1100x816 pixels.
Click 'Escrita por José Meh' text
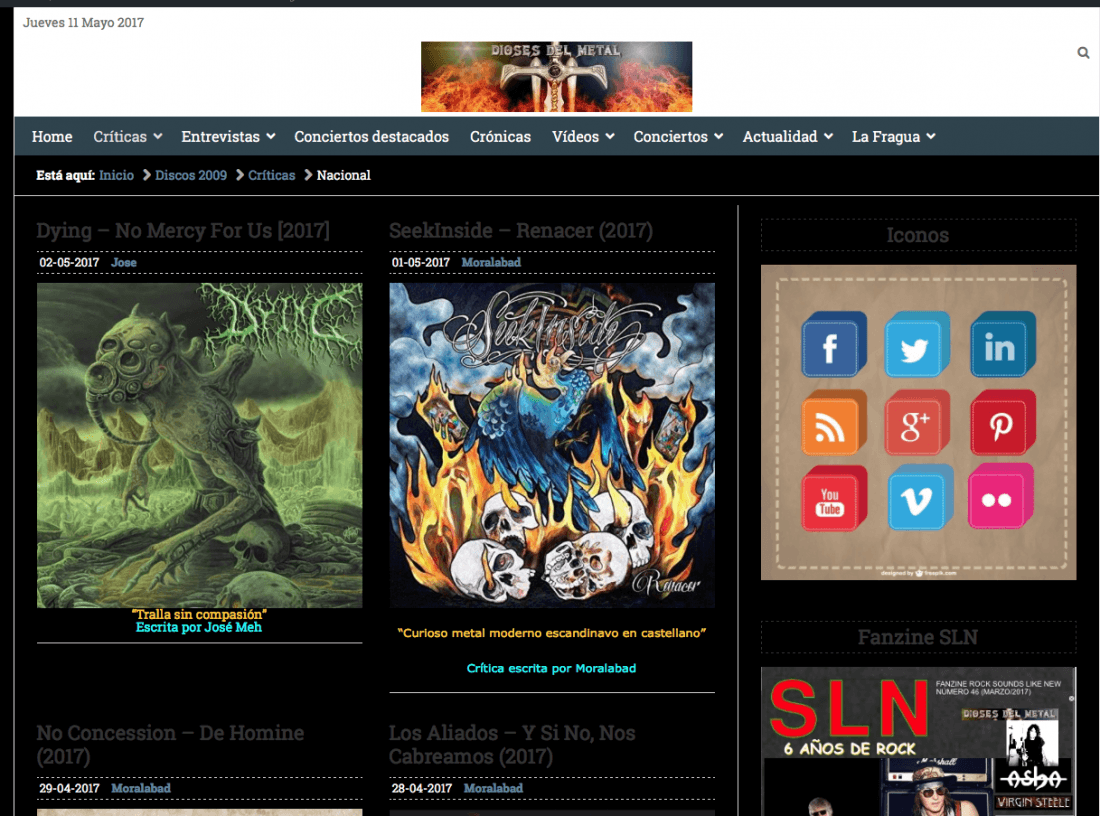point(199,627)
